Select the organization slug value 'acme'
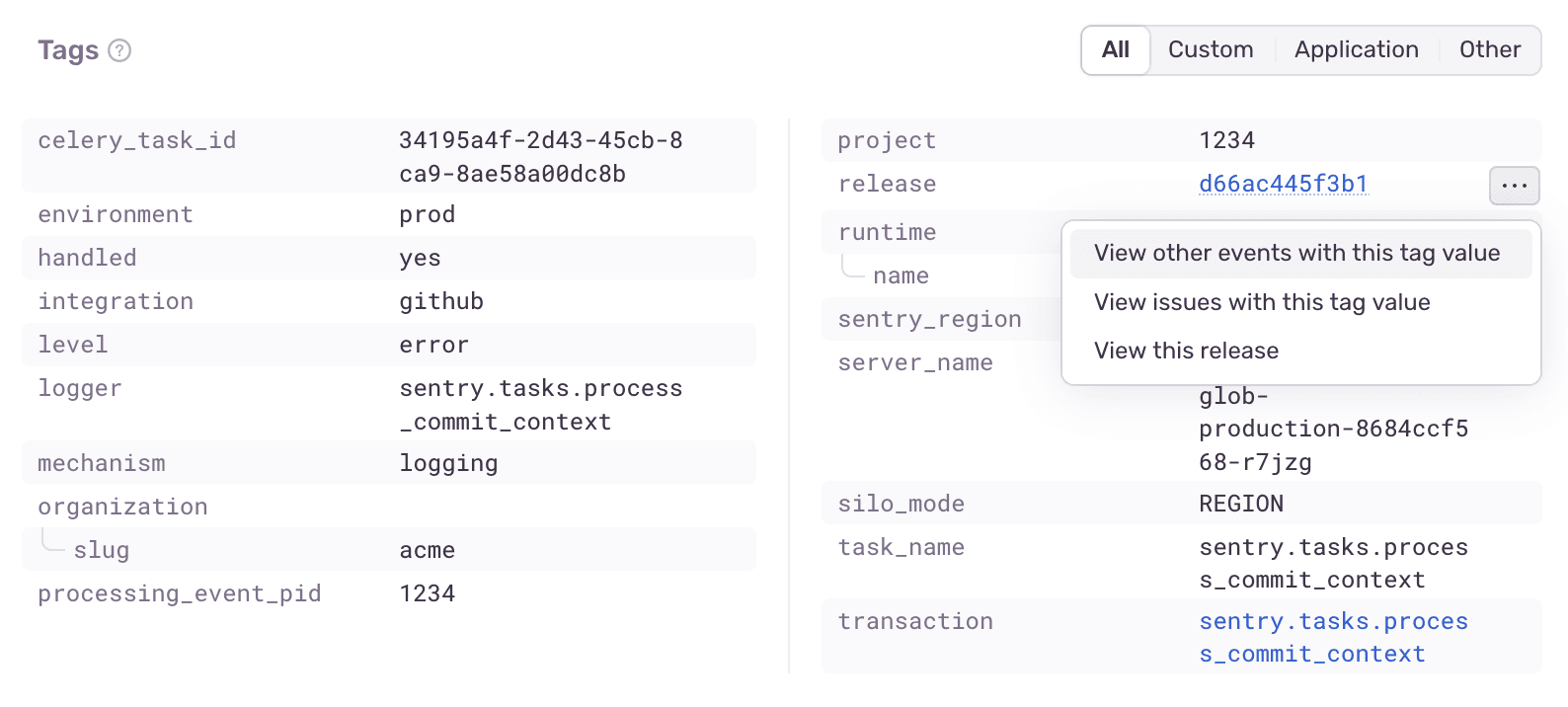Image resolution: width=1568 pixels, height=707 pixels. coord(427,549)
